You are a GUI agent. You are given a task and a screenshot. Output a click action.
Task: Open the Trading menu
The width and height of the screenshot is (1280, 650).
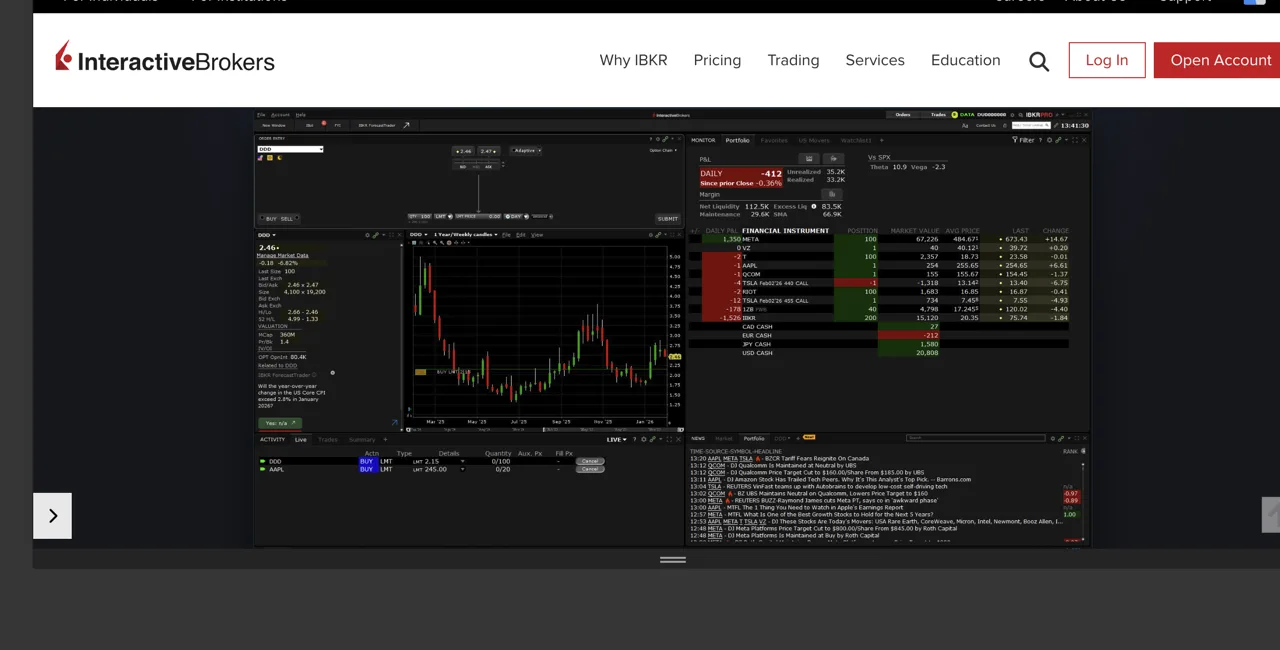793,60
